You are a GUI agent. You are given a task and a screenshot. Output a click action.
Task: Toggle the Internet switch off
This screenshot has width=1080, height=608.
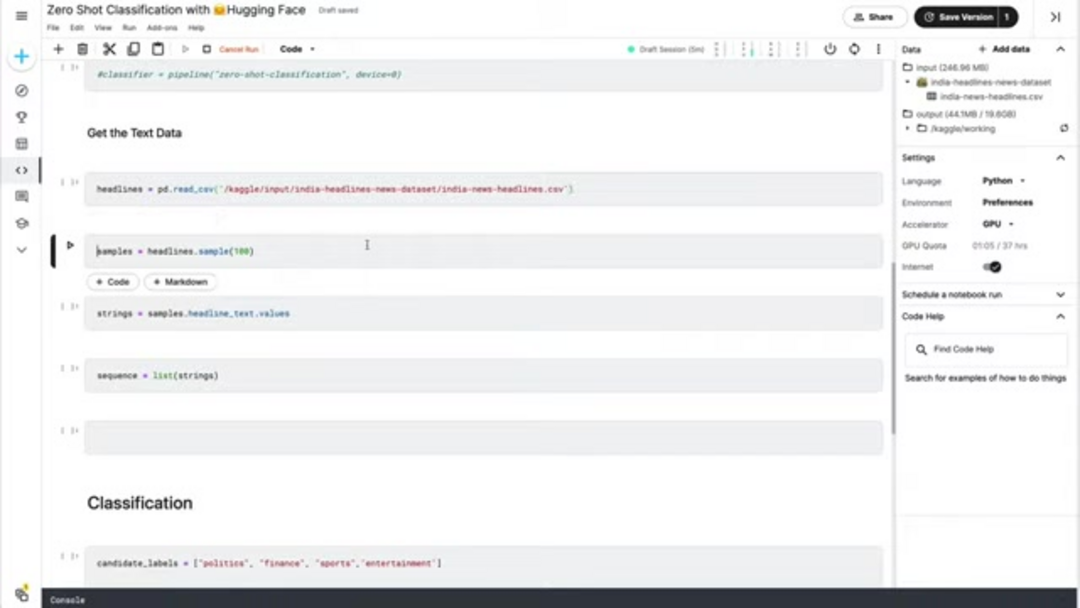coord(992,267)
